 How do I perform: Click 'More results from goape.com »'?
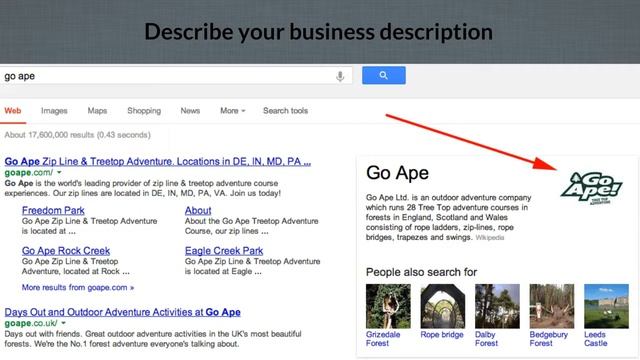click(x=78, y=287)
